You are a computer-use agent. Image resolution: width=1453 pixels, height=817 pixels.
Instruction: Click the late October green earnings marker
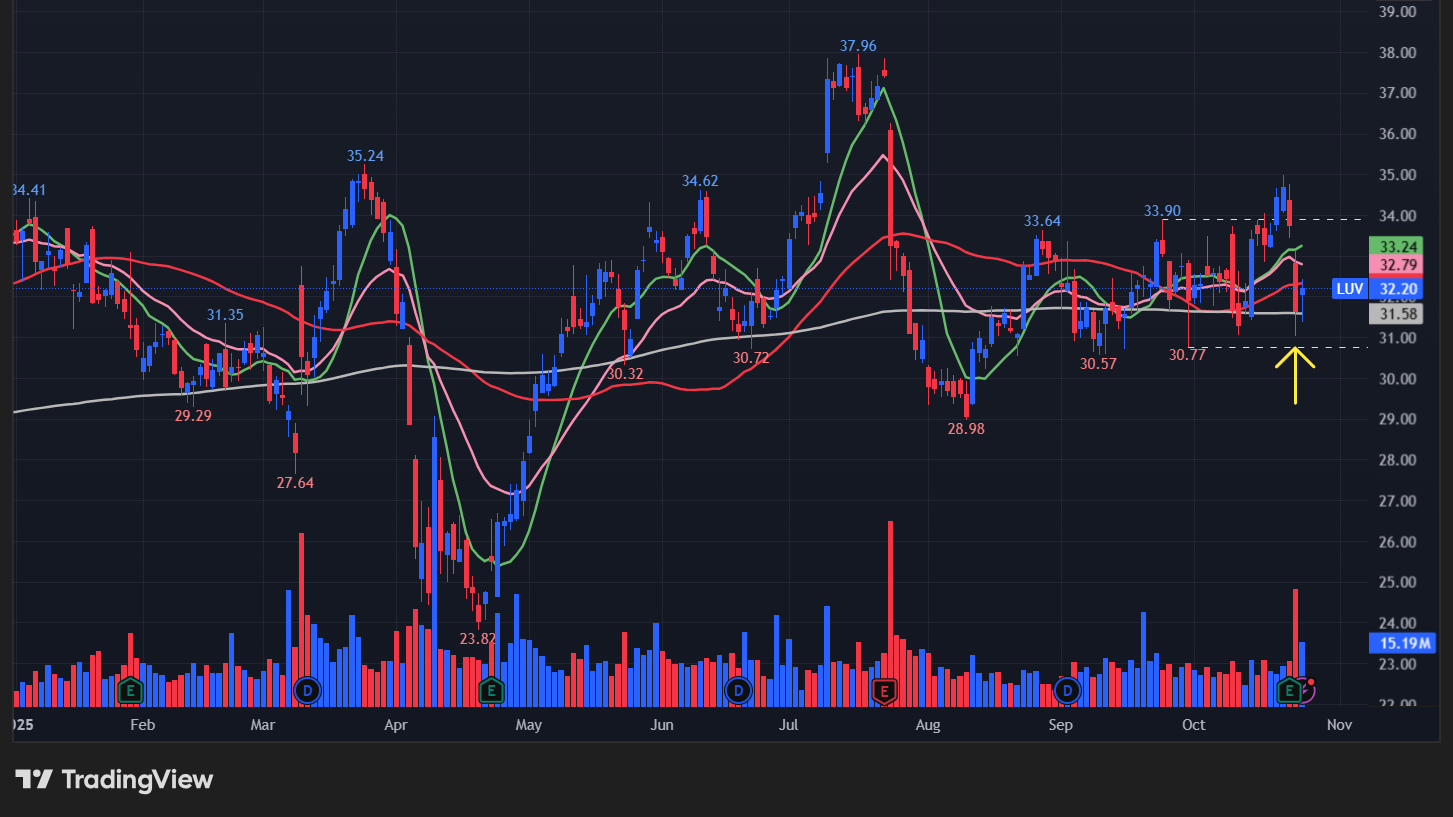coord(1290,690)
